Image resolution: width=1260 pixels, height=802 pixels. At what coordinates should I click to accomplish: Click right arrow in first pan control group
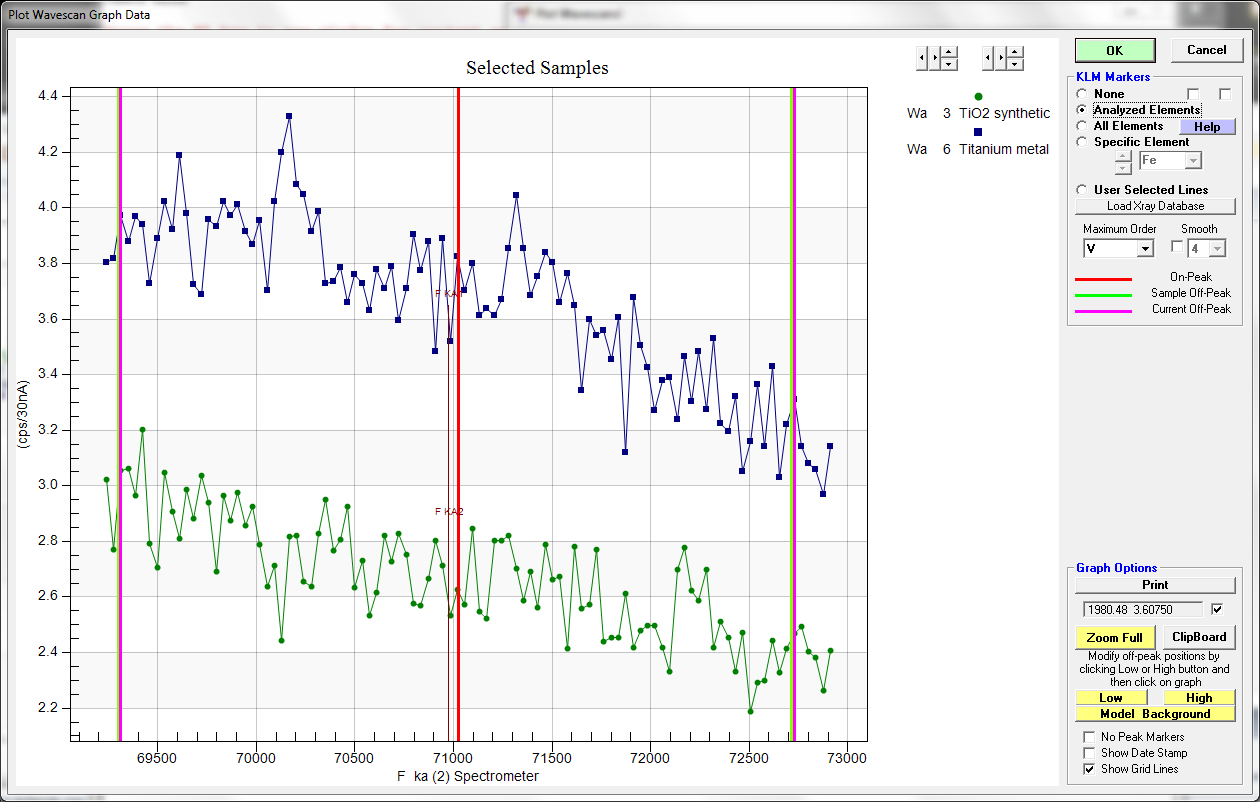(934, 58)
